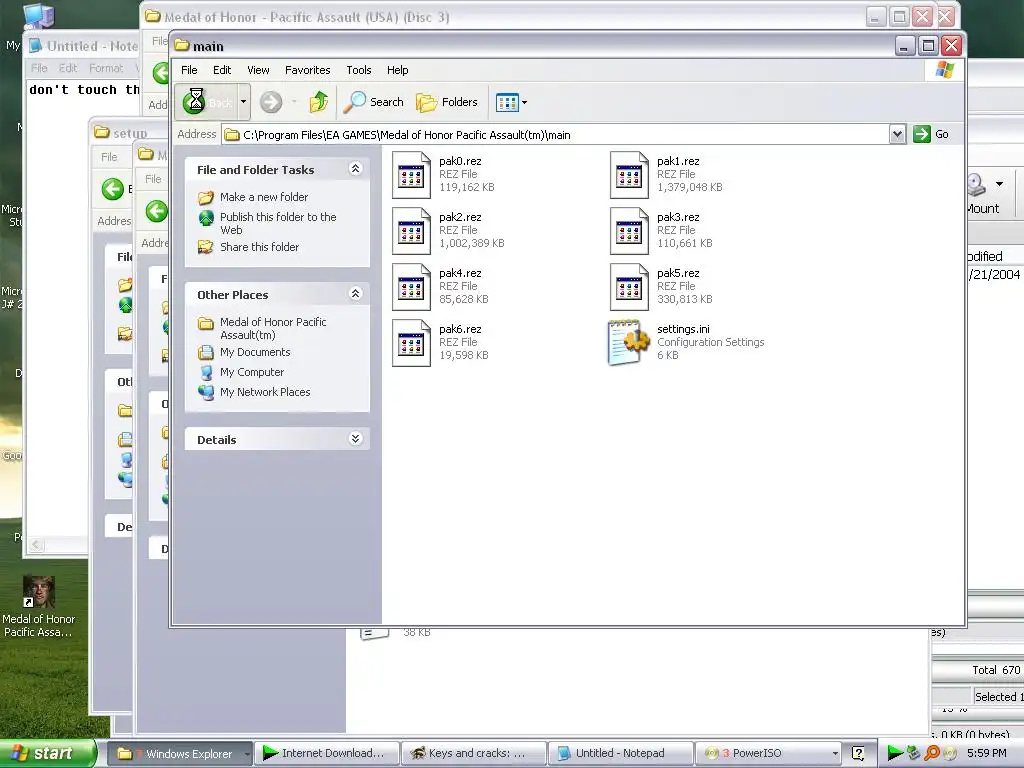Click the address path field
Screen dimensions: 1024x768
coord(555,135)
